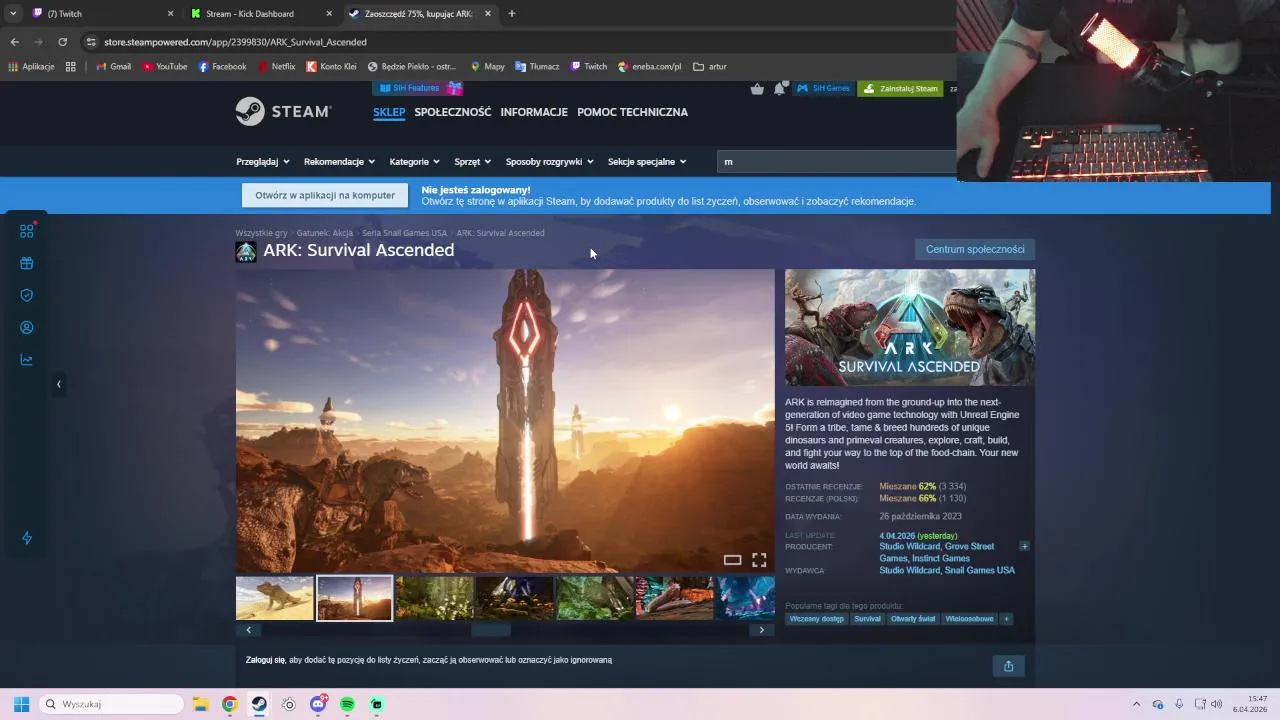Click the Otwarty świat tag
Image resolution: width=1280 pixels, height=720 pixels.
pyautogui.click(x=913, y=619)
